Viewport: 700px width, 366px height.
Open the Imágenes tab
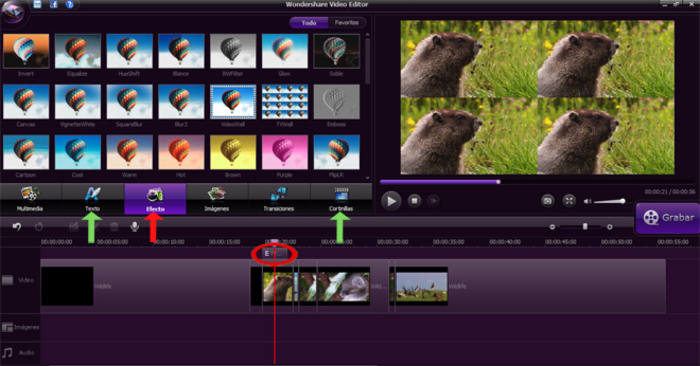click(x=217, y=199)
